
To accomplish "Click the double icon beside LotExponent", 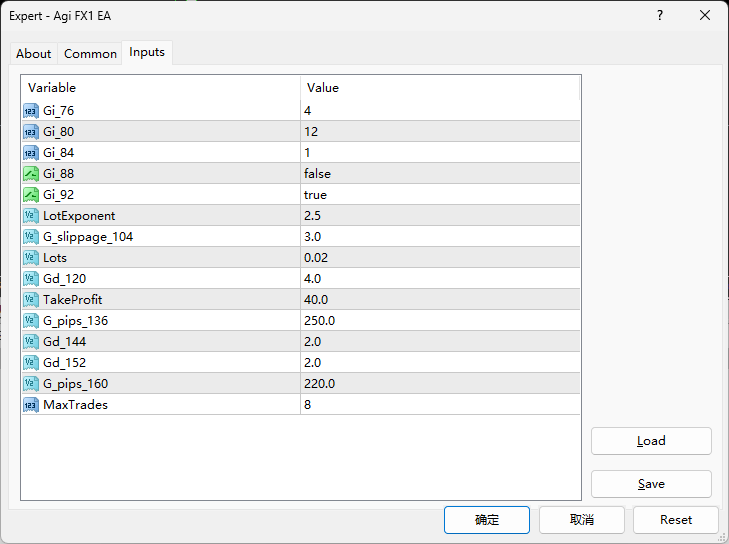I will (x=31, y=215).
